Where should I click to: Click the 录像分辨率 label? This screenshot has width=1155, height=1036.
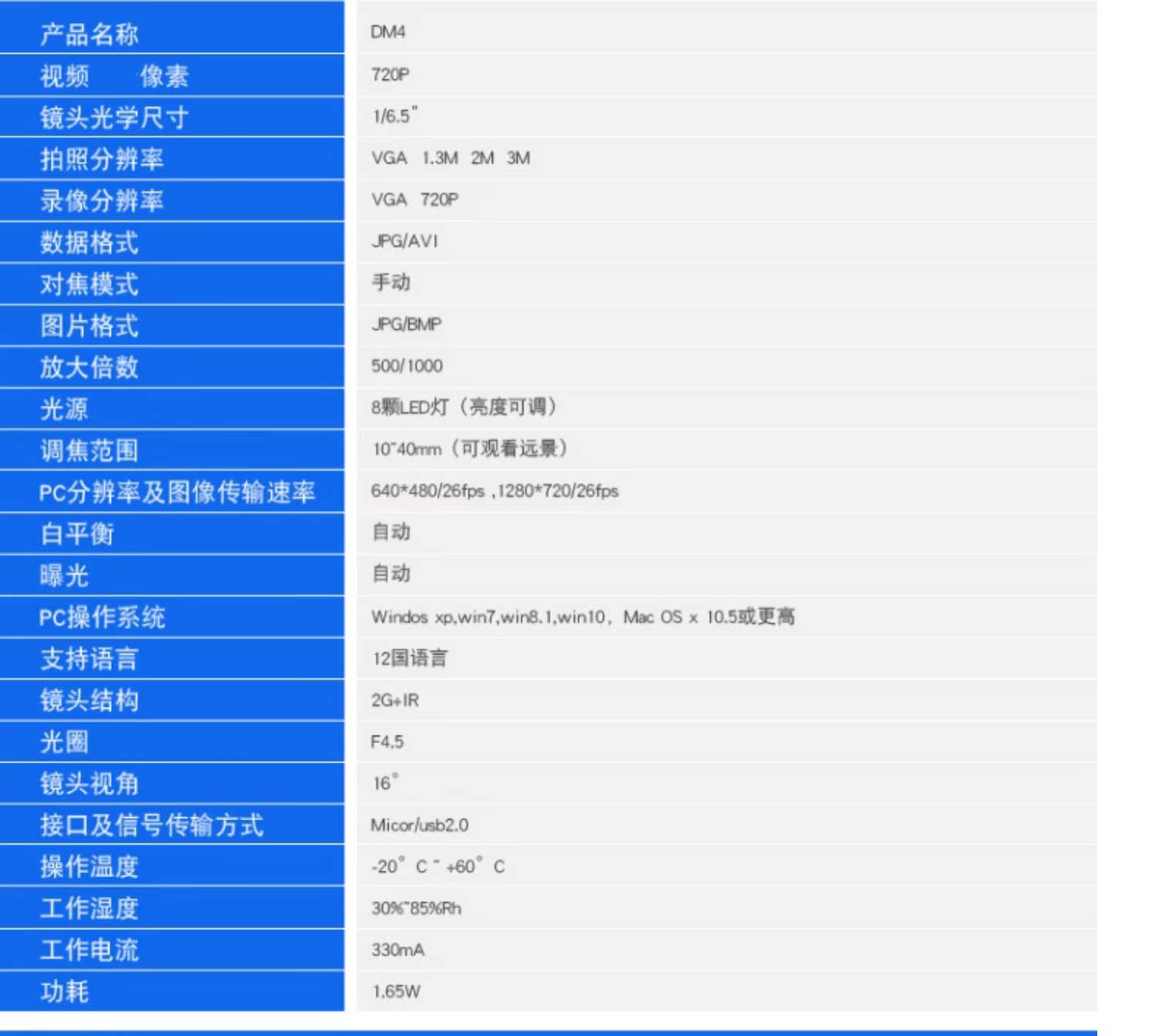coord(102,201)
